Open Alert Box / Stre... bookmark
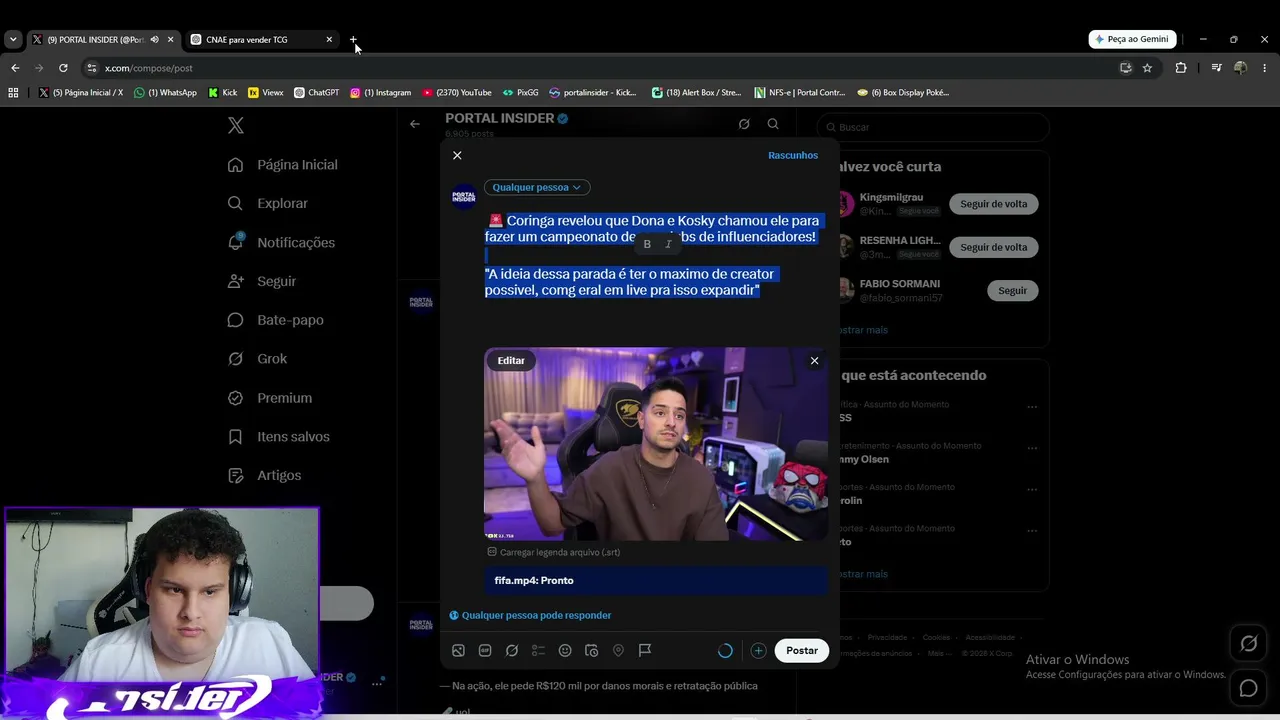This screenshot has height=720, width=1280. click(x=697, y=92)
